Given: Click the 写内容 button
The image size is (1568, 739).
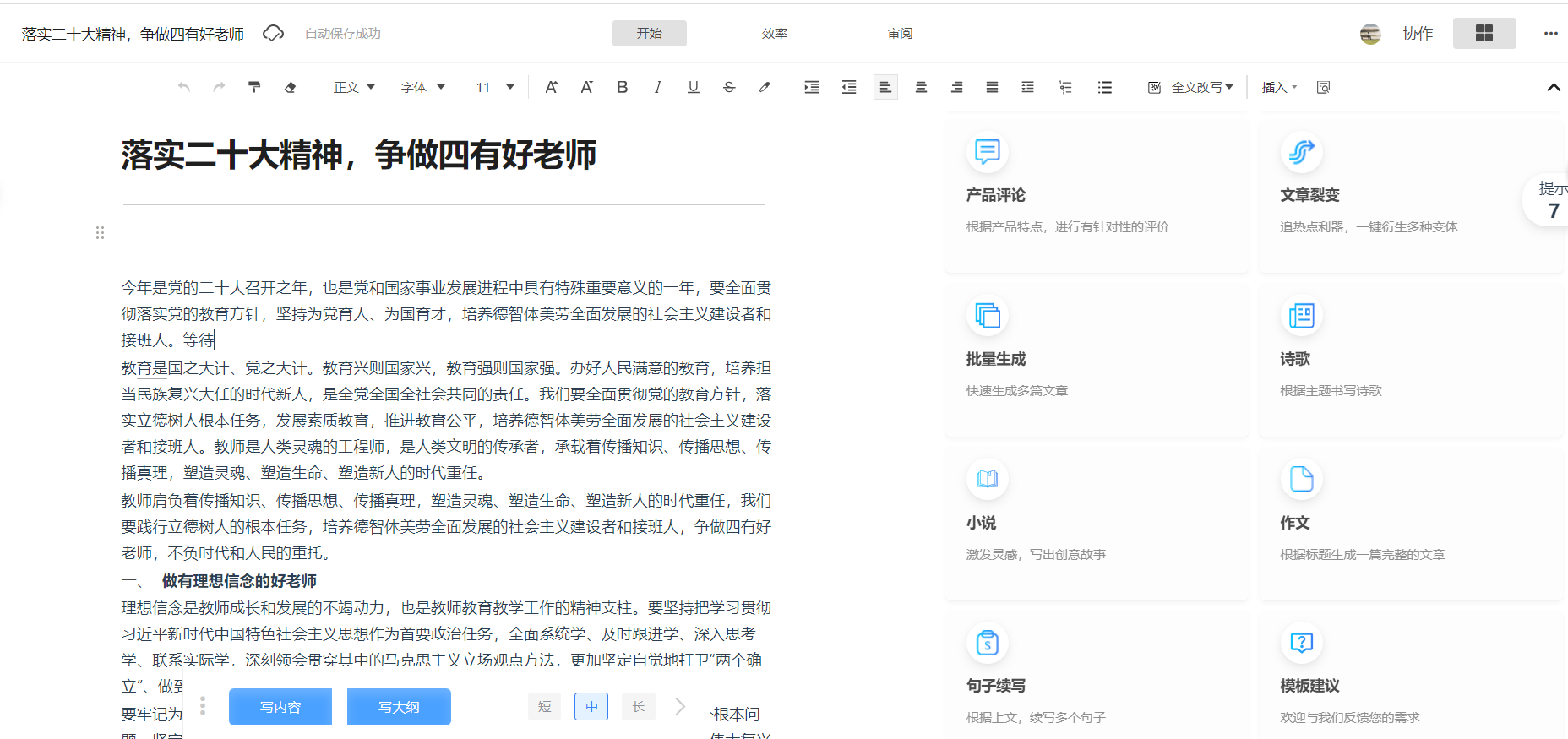Looking at the screenshot, I should coord(280,707).
